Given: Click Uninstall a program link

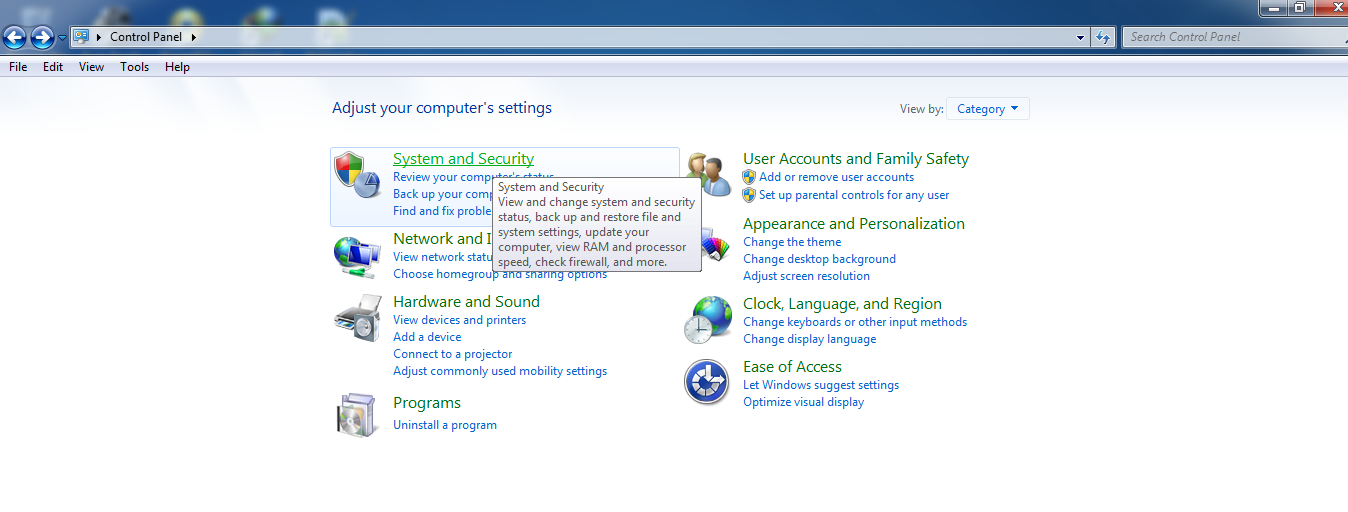Looking at the screenshot, I should click(x=445, y=425).
